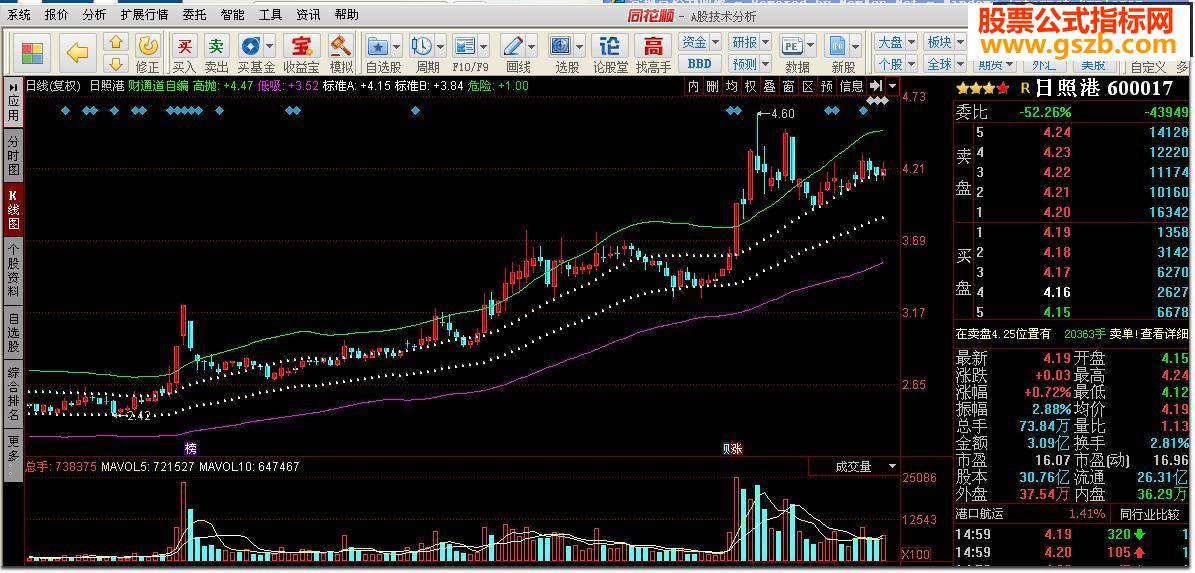The image size is (1195, 573).
Task: Click the 周期 clock icon
Action: tap(421, 46)
